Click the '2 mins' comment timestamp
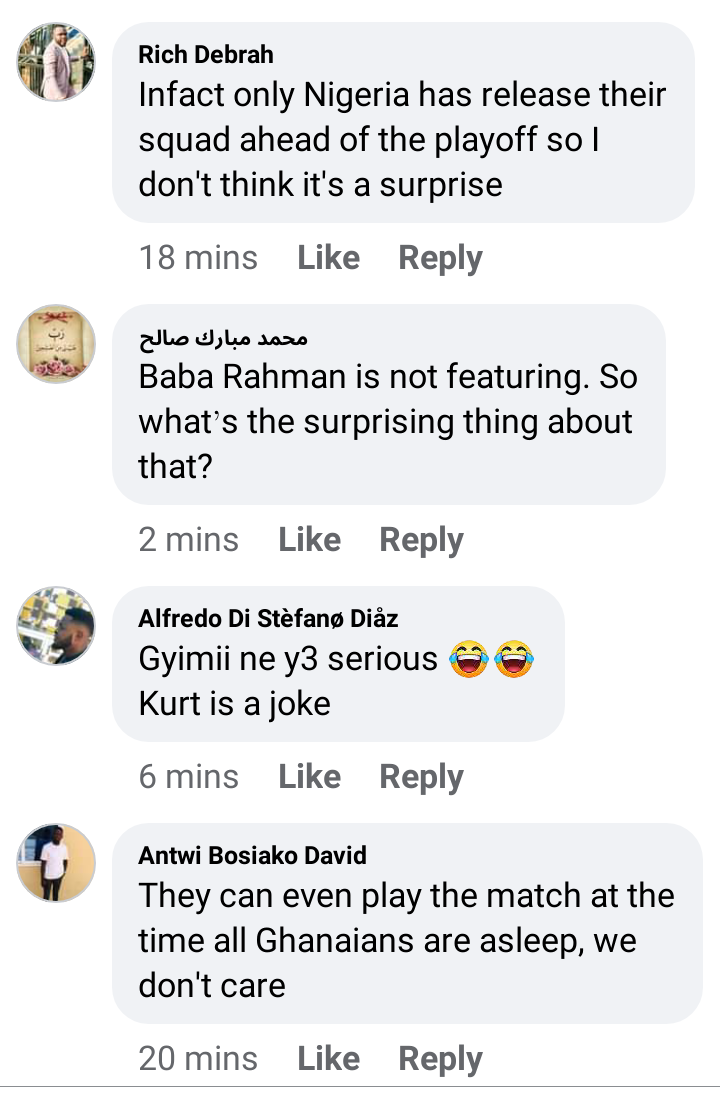The height and width of the screenshot is (1099, 720). pyautogui.click(x=189, y=540)
